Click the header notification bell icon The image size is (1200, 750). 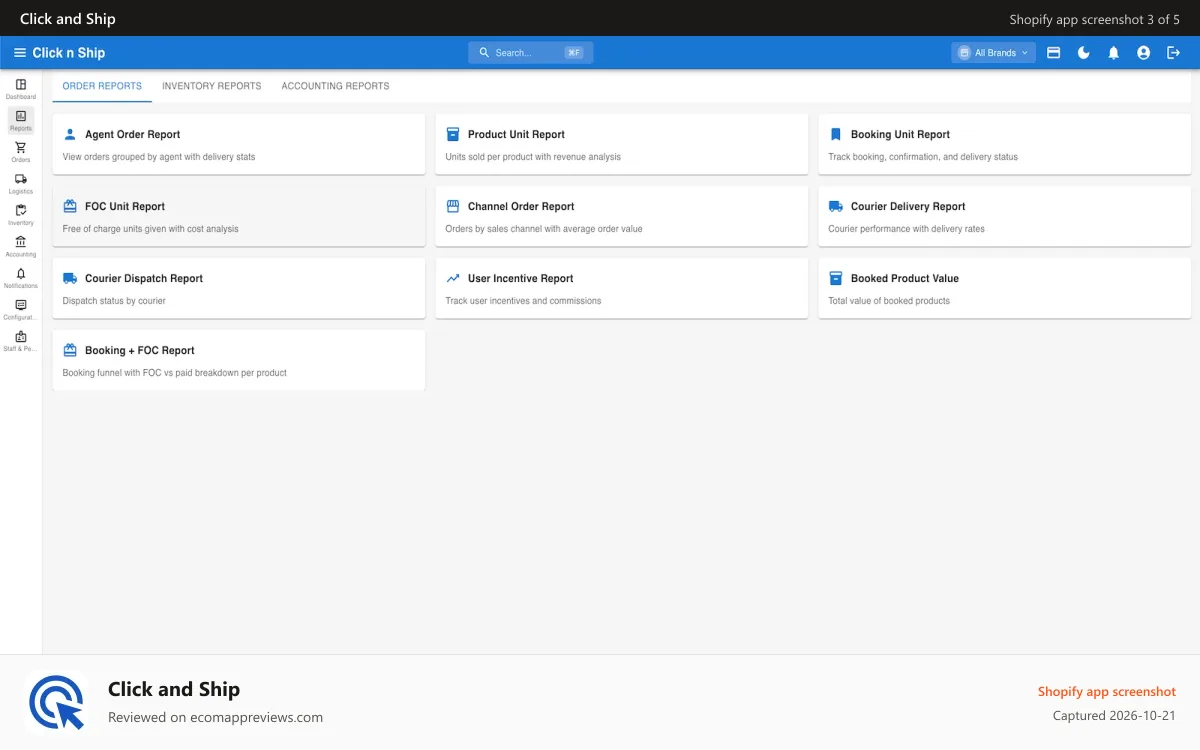tap(1114, 53)
